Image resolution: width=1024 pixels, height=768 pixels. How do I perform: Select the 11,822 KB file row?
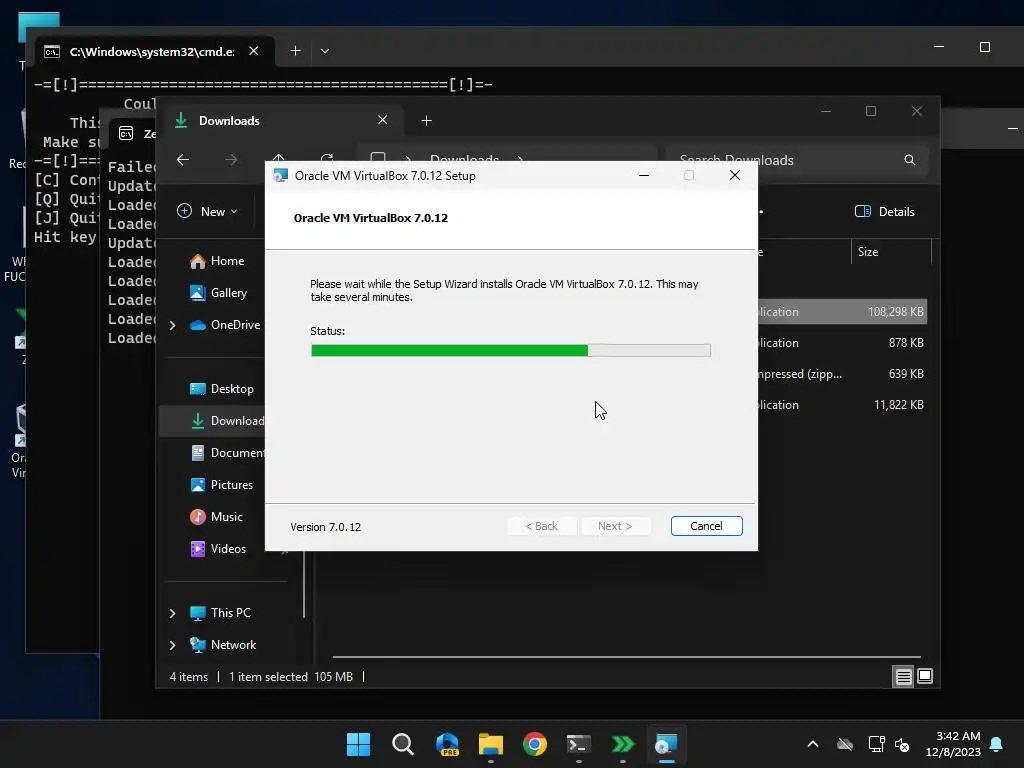[842, 405]
